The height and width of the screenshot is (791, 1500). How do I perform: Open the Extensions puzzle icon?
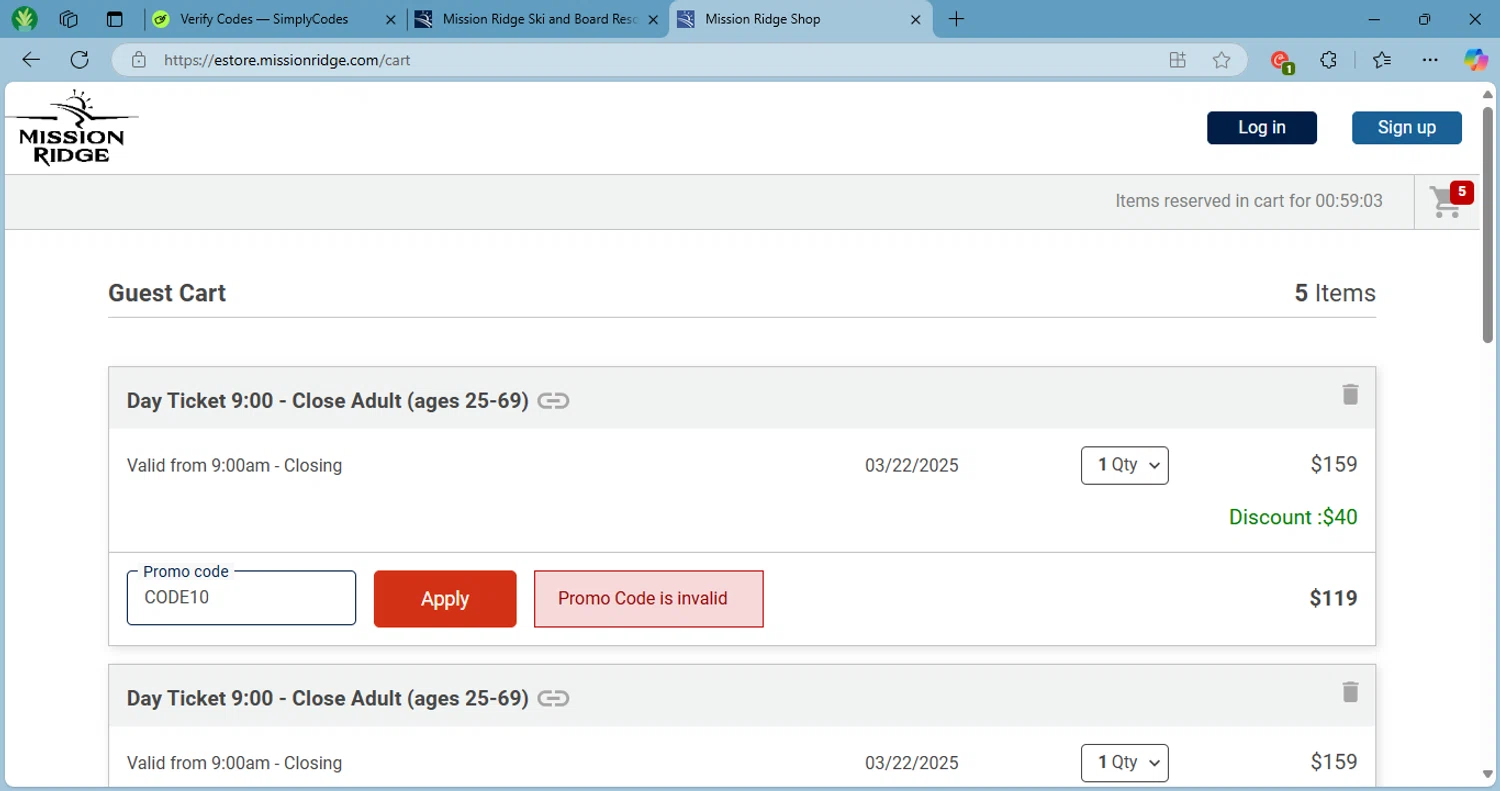click(x=1328, y=60)
